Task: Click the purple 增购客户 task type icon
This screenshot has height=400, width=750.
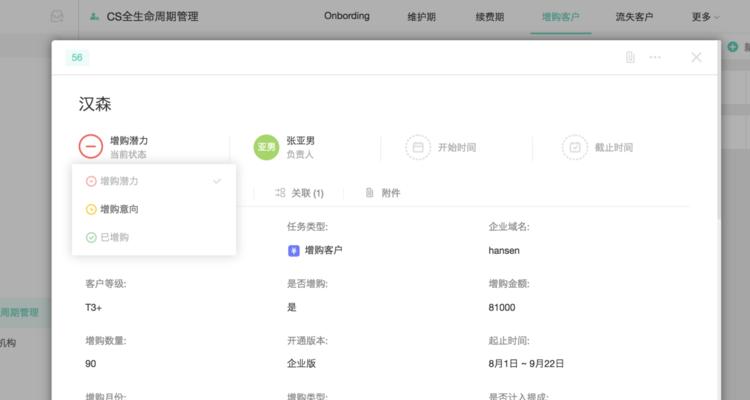Action: [294, 250]
